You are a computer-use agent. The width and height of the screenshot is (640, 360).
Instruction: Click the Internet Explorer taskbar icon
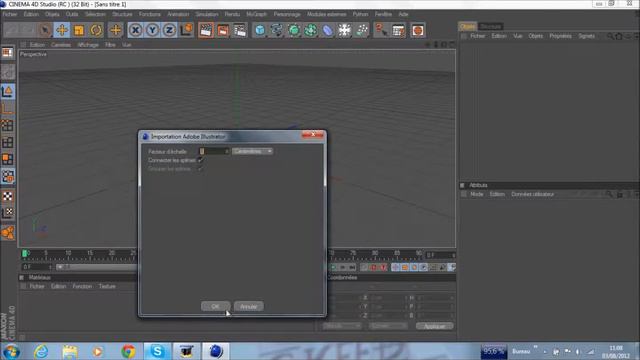coord(41,351)
